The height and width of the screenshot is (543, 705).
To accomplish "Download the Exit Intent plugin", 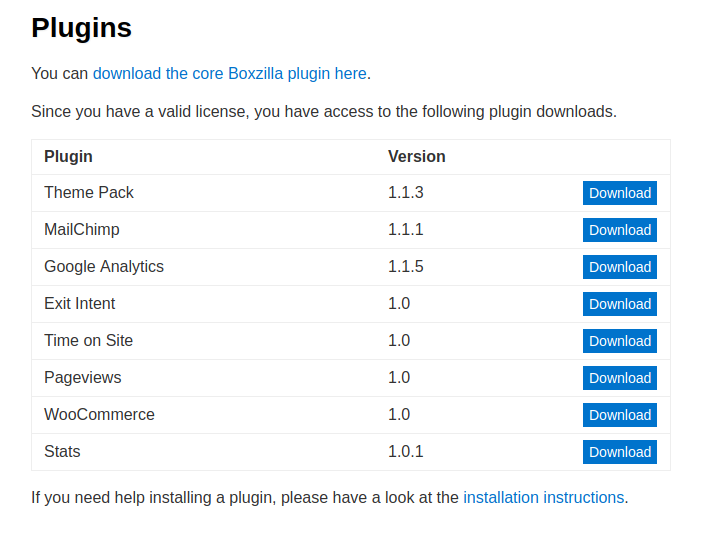I will tap(620, 304).
